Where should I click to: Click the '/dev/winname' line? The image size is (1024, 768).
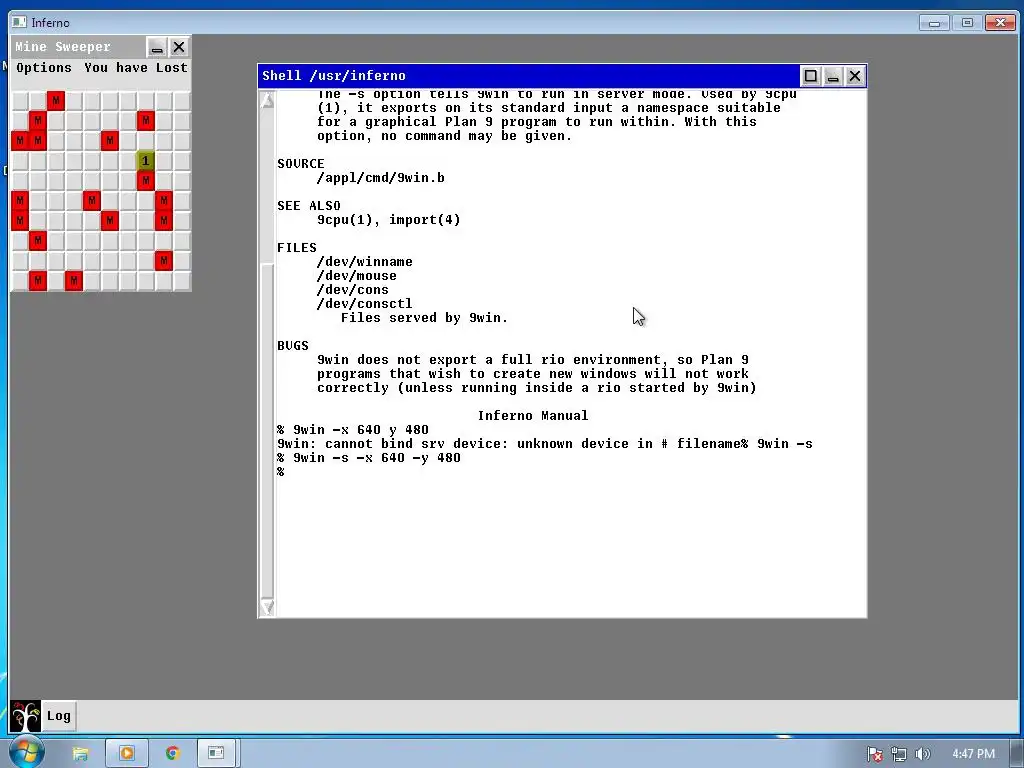364,262
